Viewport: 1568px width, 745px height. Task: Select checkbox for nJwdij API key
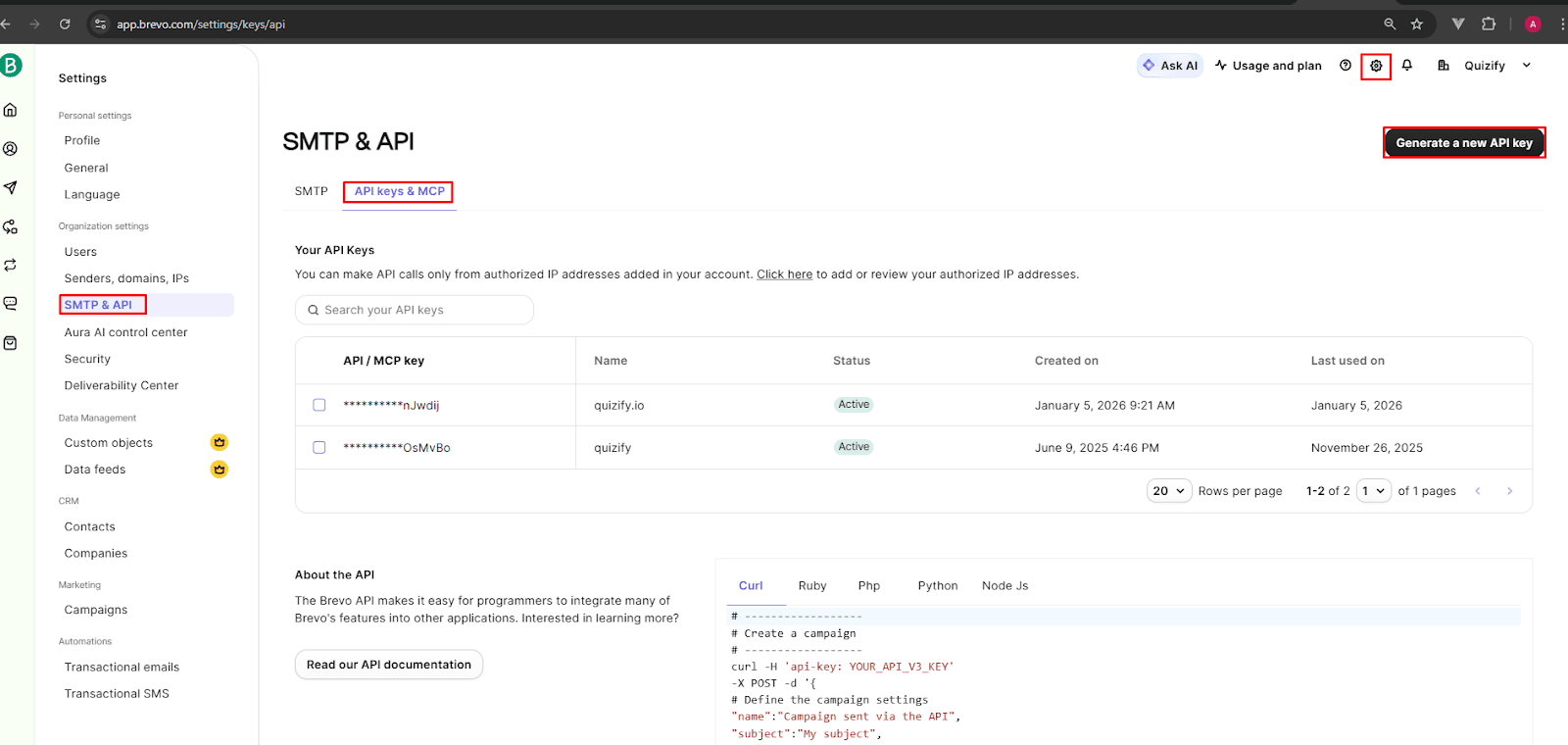[319, 405]
